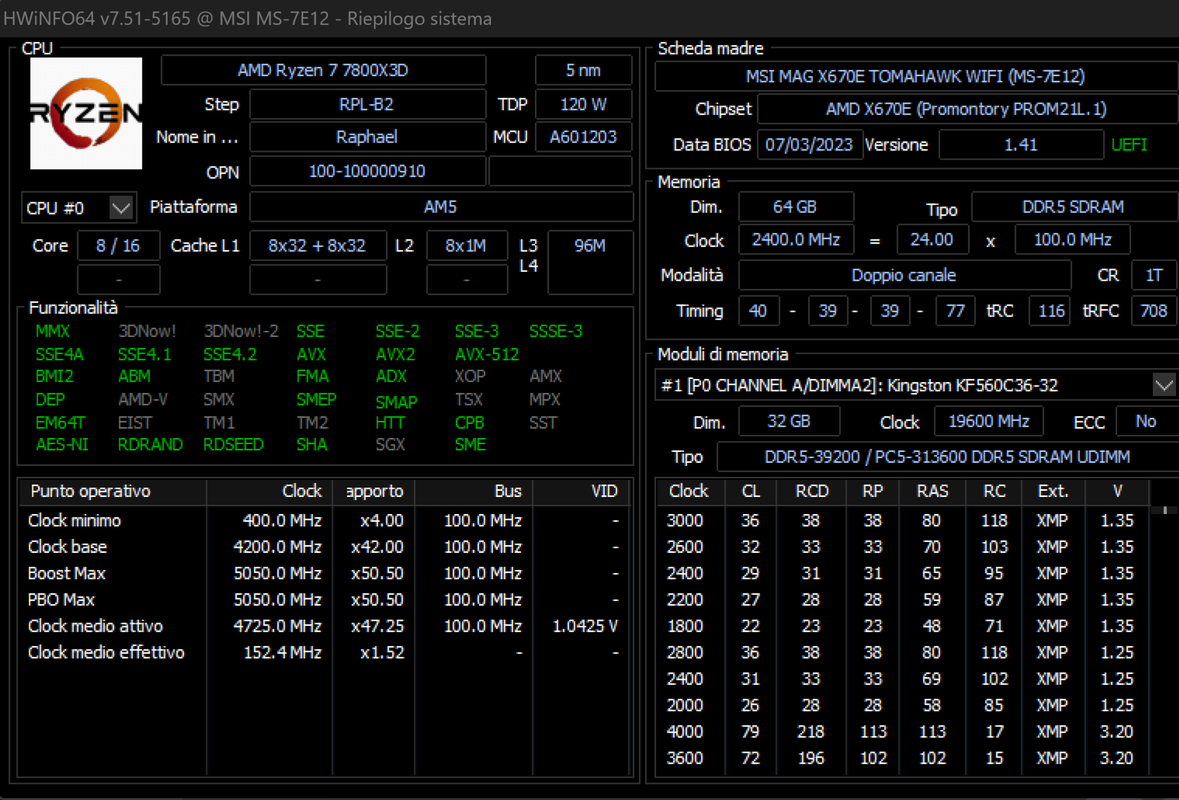
Task: Click the ECC value No
Action: coord(1146,421)
